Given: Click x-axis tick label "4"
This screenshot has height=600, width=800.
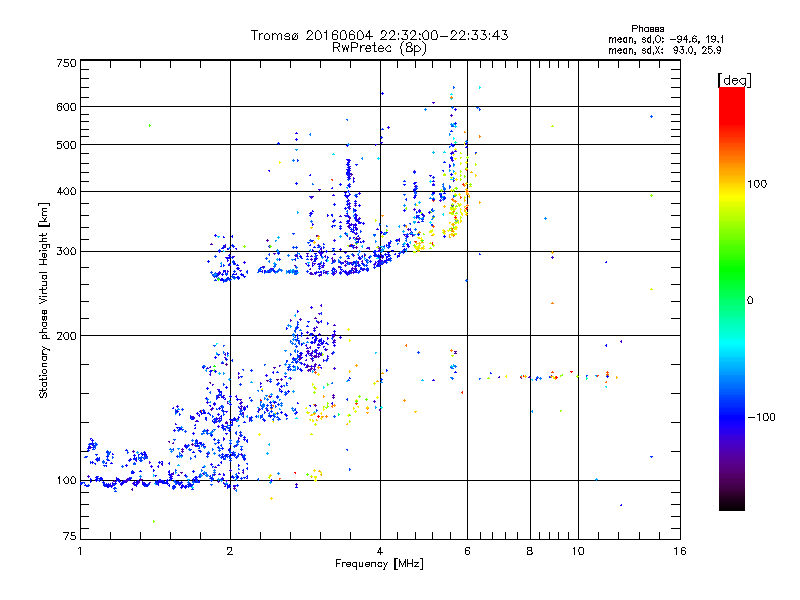Looking at the screenshot, I should click(380, 551).
